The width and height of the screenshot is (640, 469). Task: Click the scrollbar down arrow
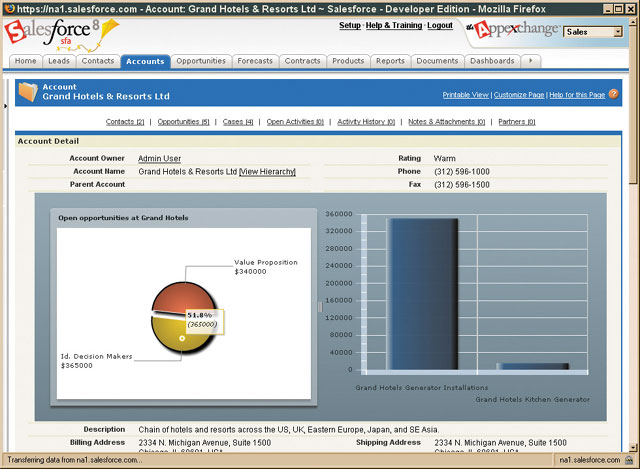pos(633,447)
